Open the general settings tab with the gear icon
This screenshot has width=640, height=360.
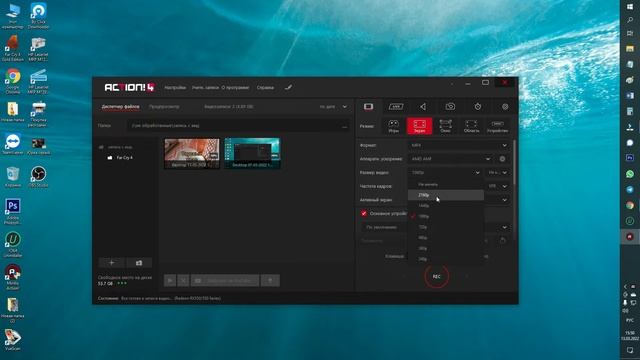[x=505, y=107]
